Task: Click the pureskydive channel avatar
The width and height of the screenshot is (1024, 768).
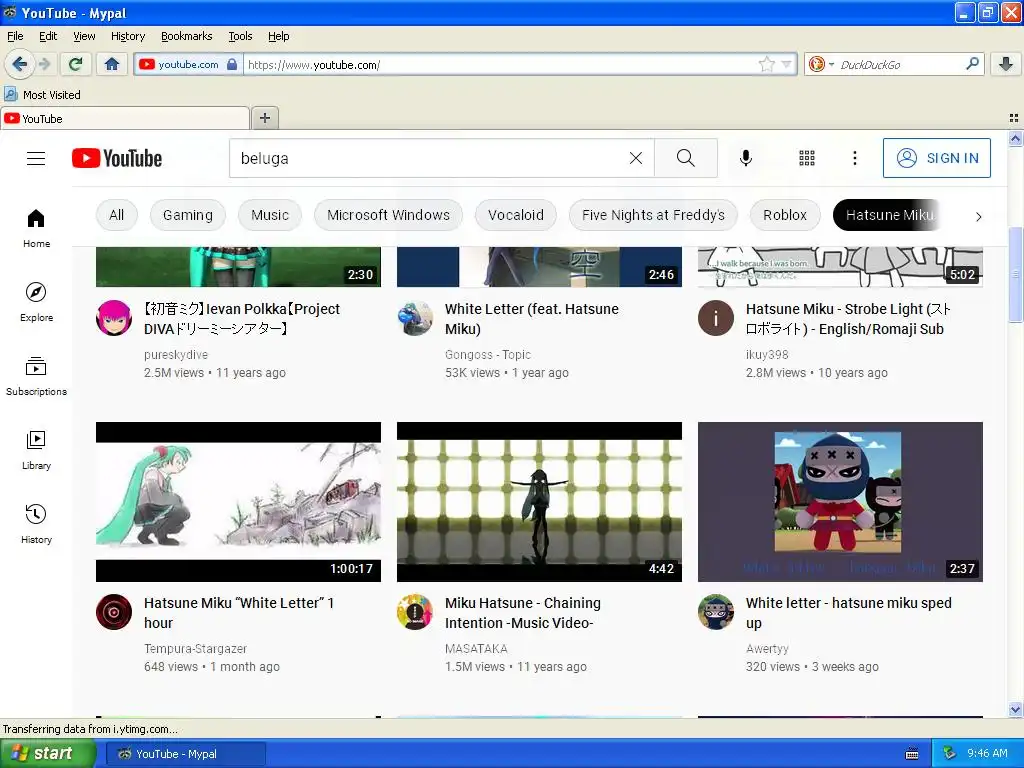Action: coord(114,318)
